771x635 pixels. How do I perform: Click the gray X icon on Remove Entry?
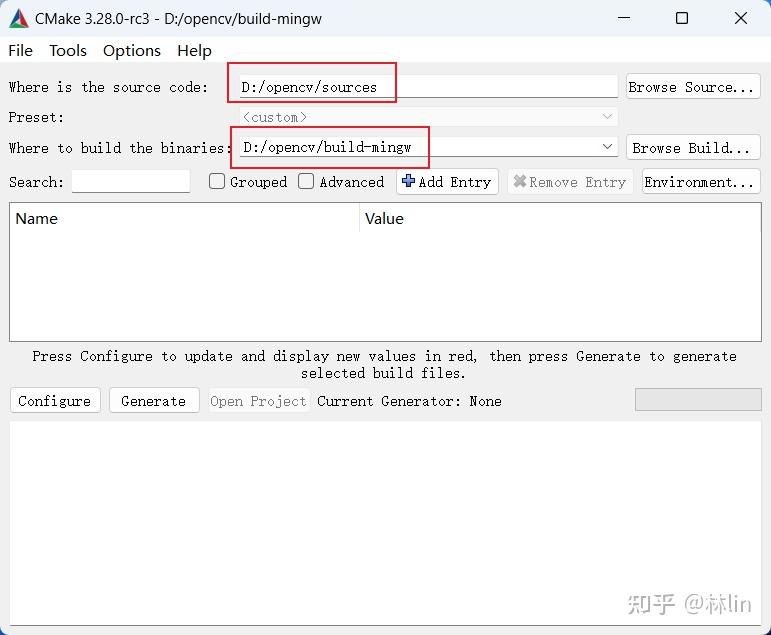point(519,181)
